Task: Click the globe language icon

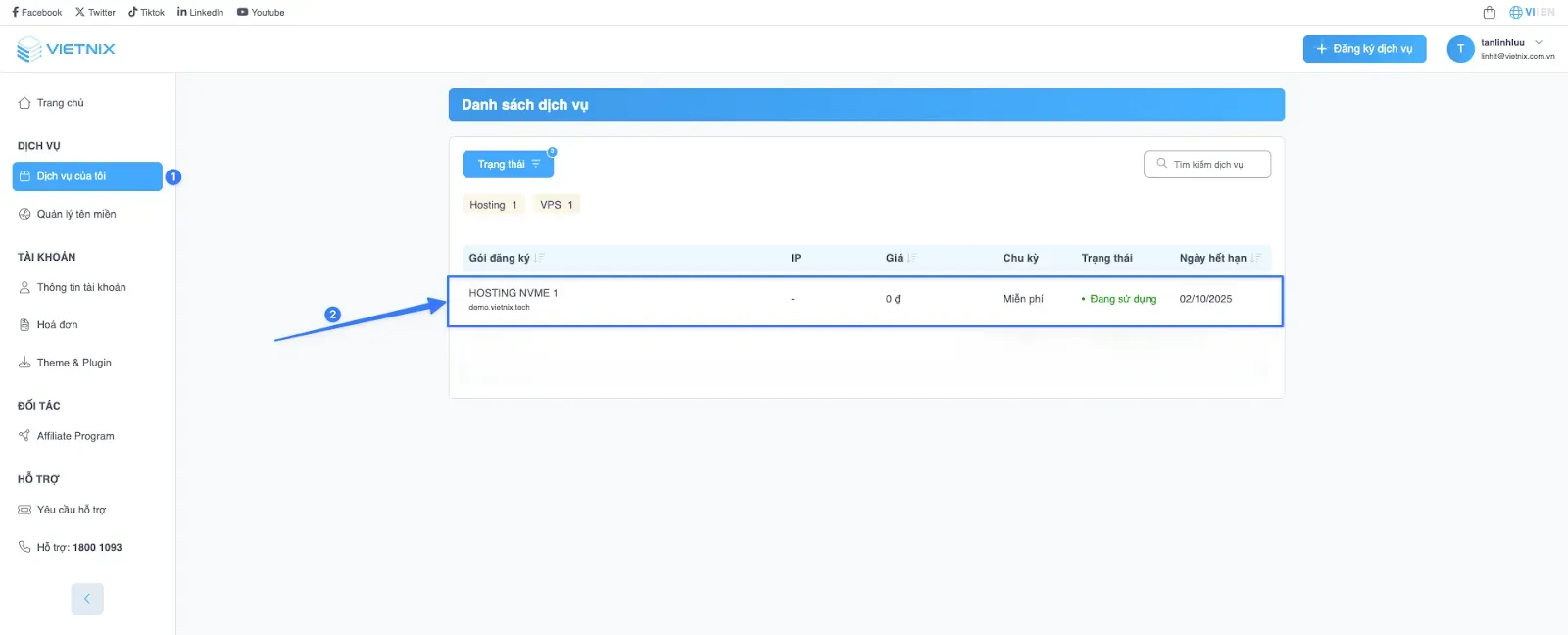Action: coord(1515,13)
